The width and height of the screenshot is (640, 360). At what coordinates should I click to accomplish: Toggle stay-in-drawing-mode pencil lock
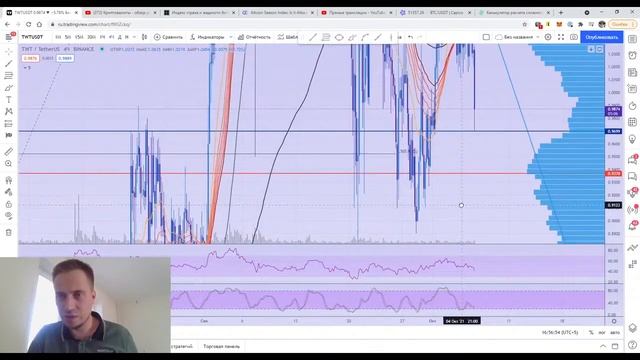click(x=9, y=192)
